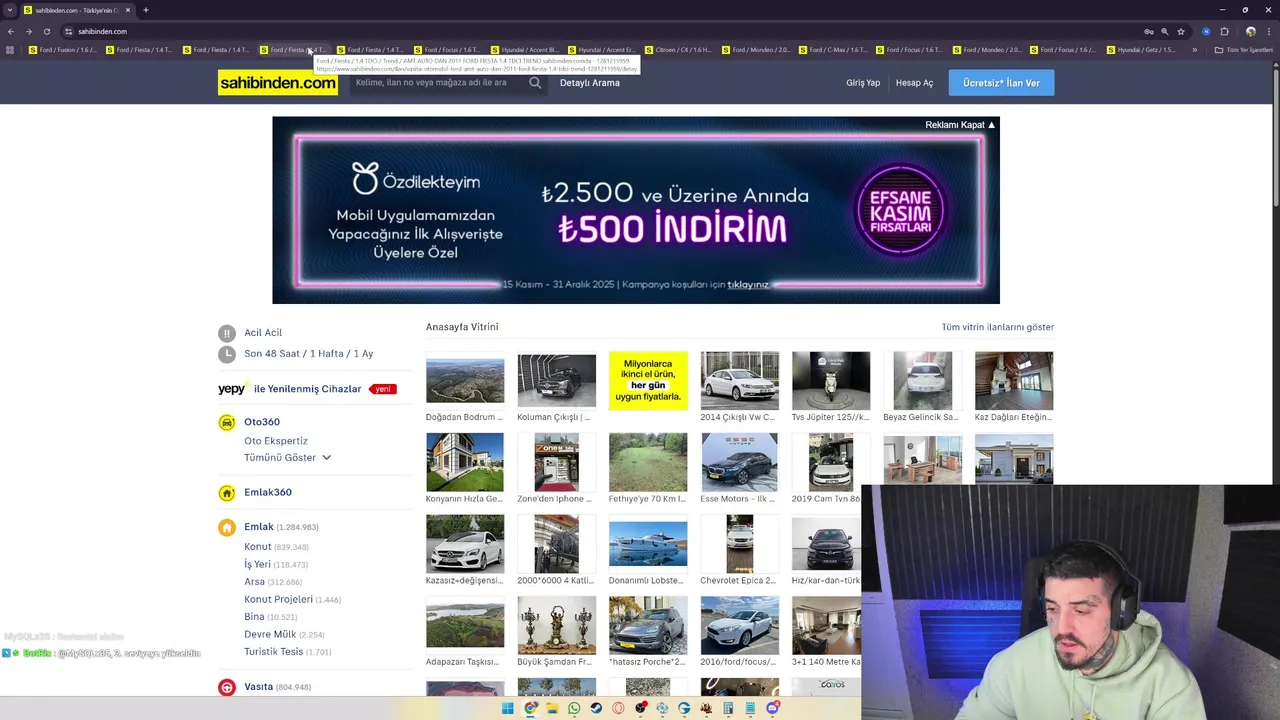Click the yepy logo
The image size is (1280, 720).
(x=232, y=389)
